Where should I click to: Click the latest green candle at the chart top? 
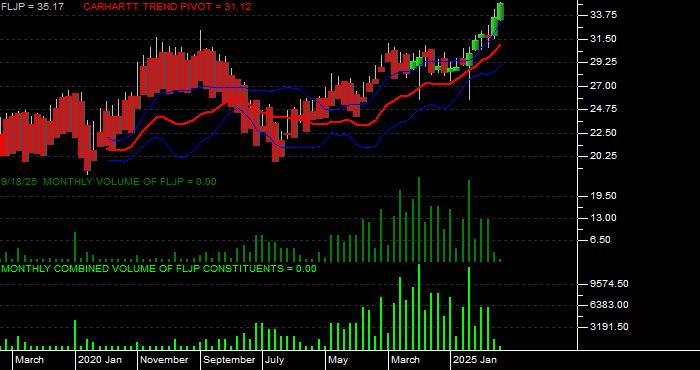pyautogui.click(x=500, y=11)
